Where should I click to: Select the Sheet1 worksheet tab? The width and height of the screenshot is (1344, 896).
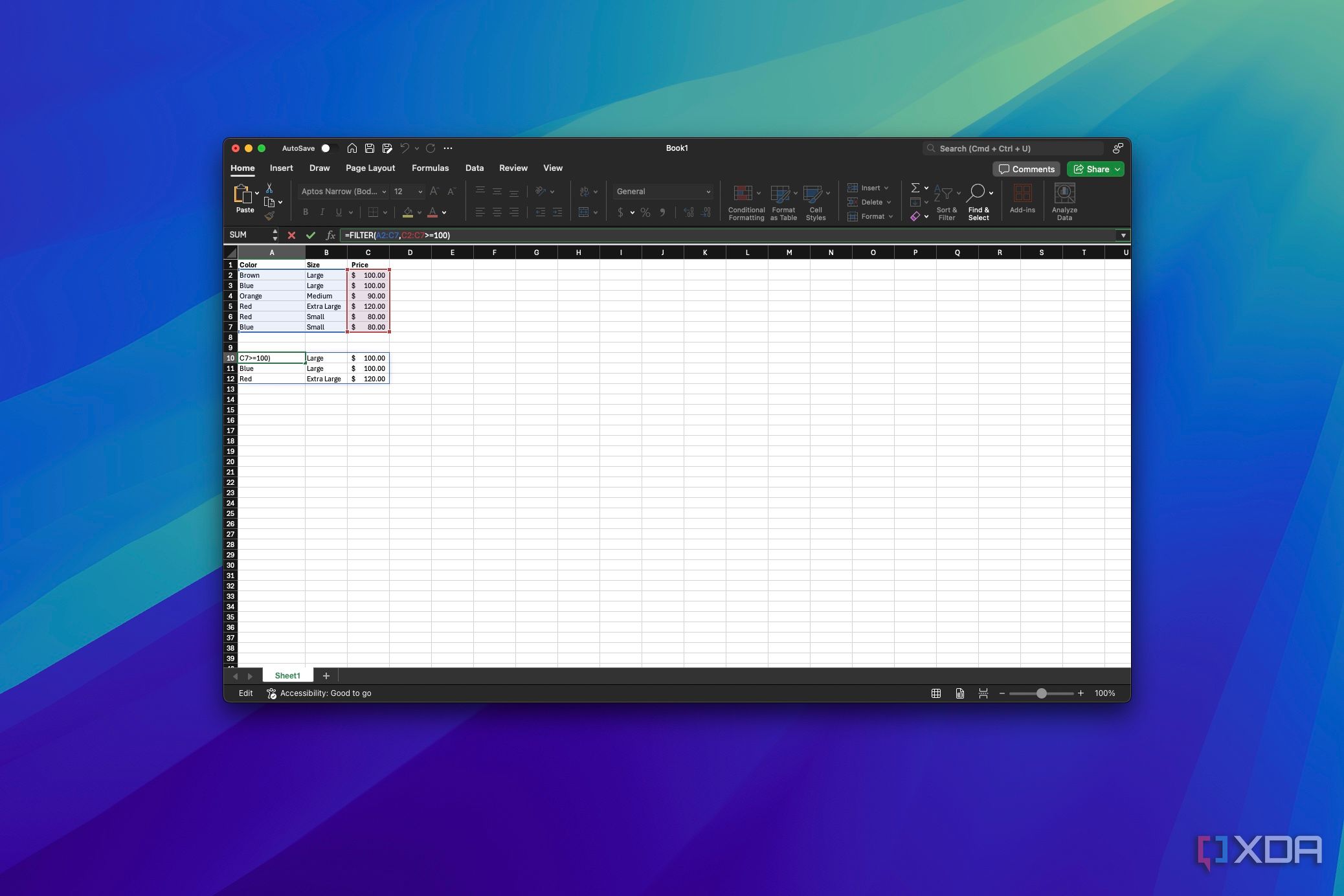287,676
